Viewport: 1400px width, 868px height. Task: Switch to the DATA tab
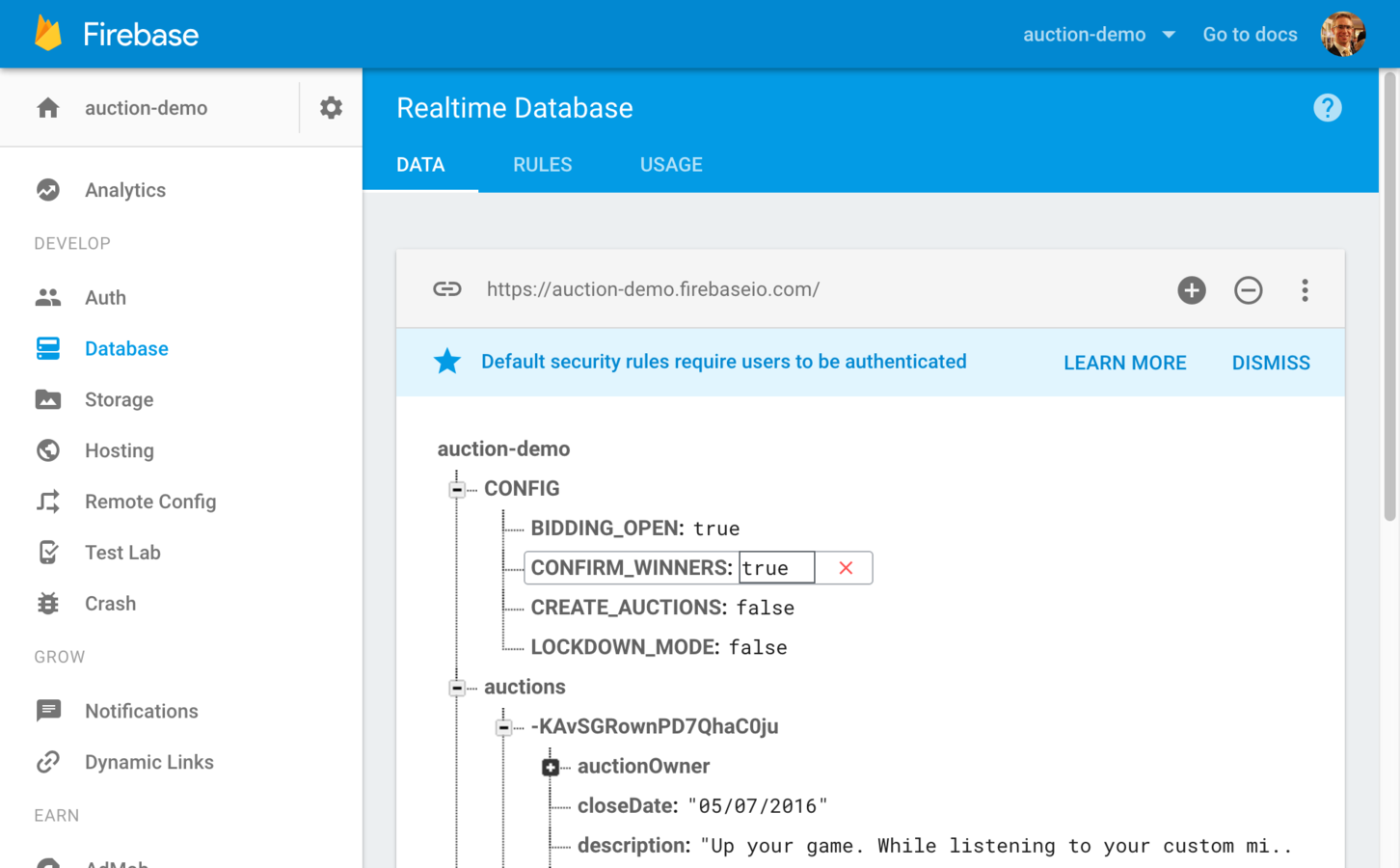[420, 165]
